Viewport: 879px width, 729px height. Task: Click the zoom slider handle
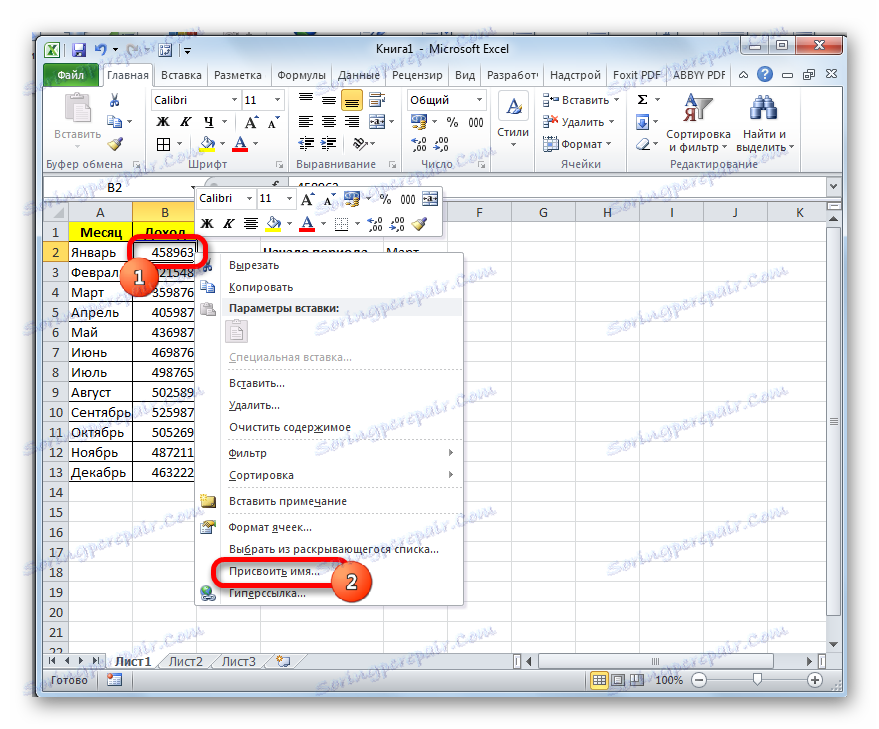(757, 680)
